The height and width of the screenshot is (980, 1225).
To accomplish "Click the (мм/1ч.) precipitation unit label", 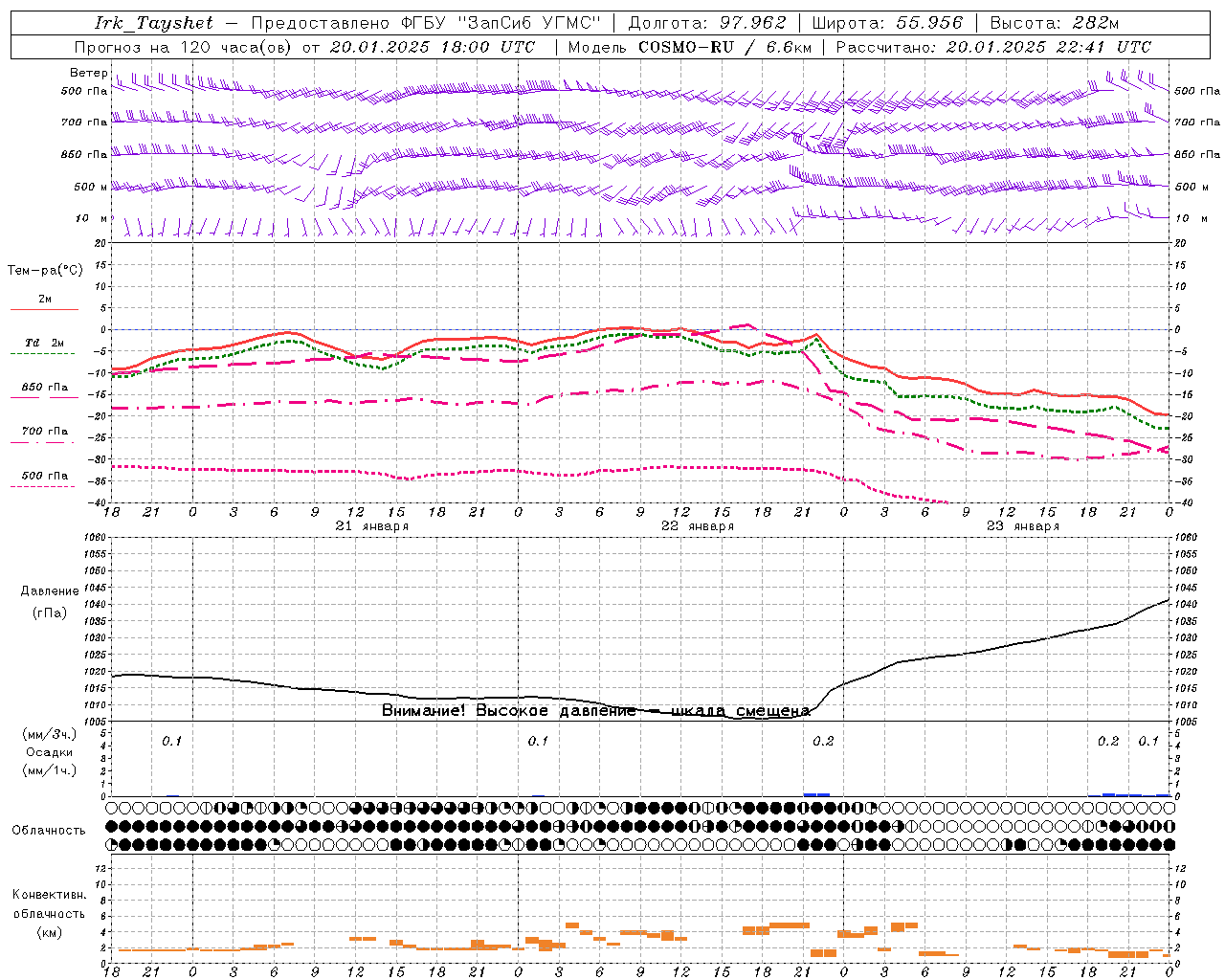I will (50, 770).
